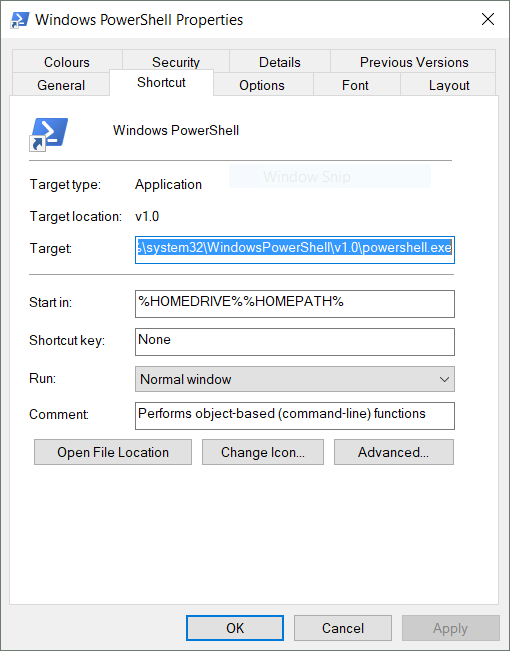Confirm with the OK button

pyautogui.click(x=235, y=628)
